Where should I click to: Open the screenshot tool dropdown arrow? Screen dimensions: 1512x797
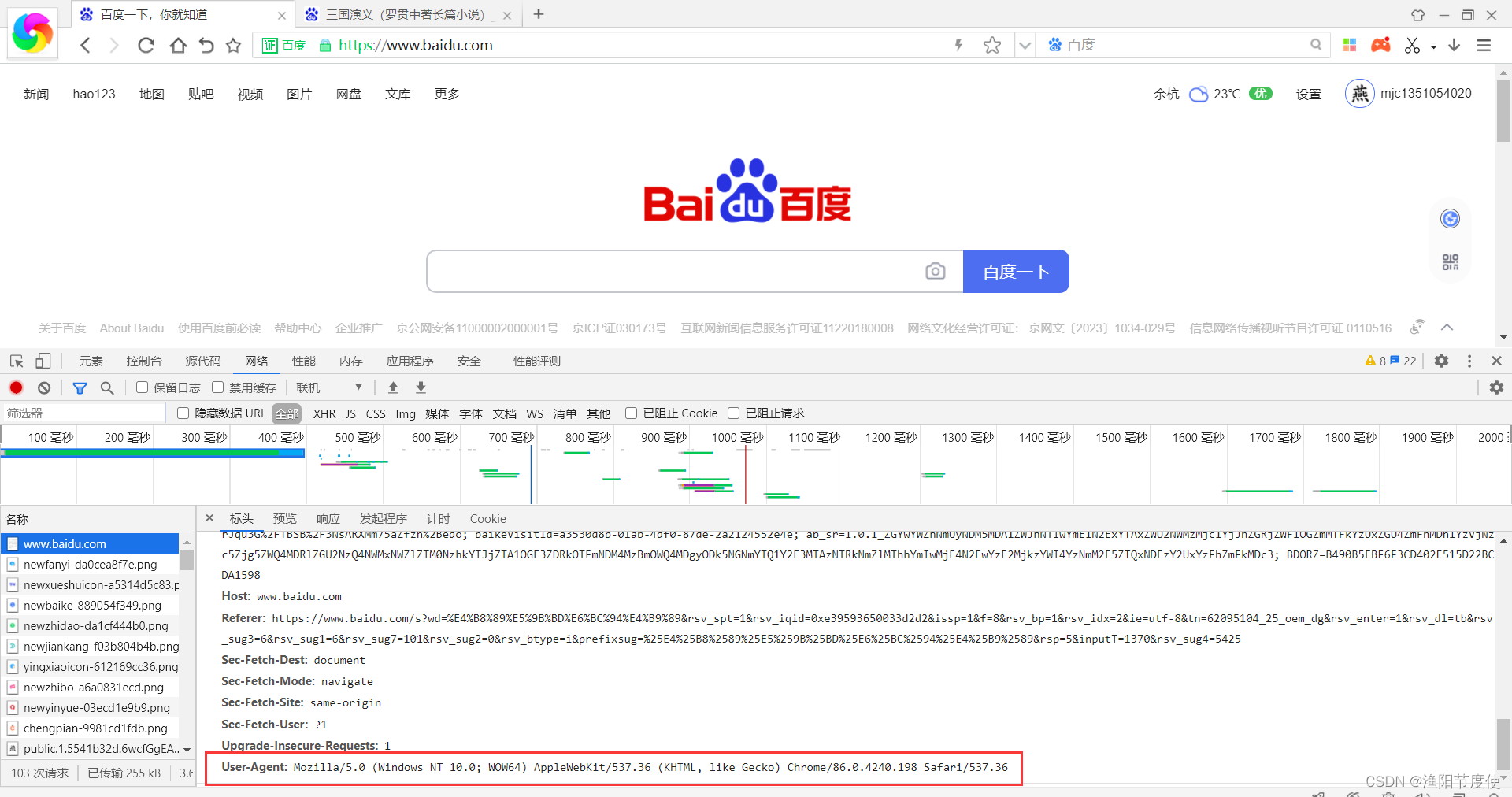coord(1434,47)
